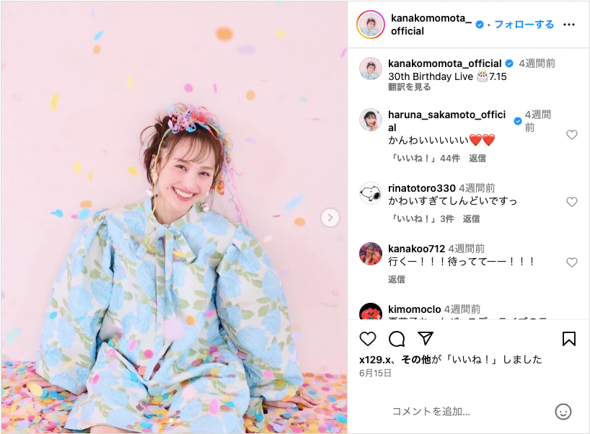Like haruna_sakamoto_official's comment

572,134
